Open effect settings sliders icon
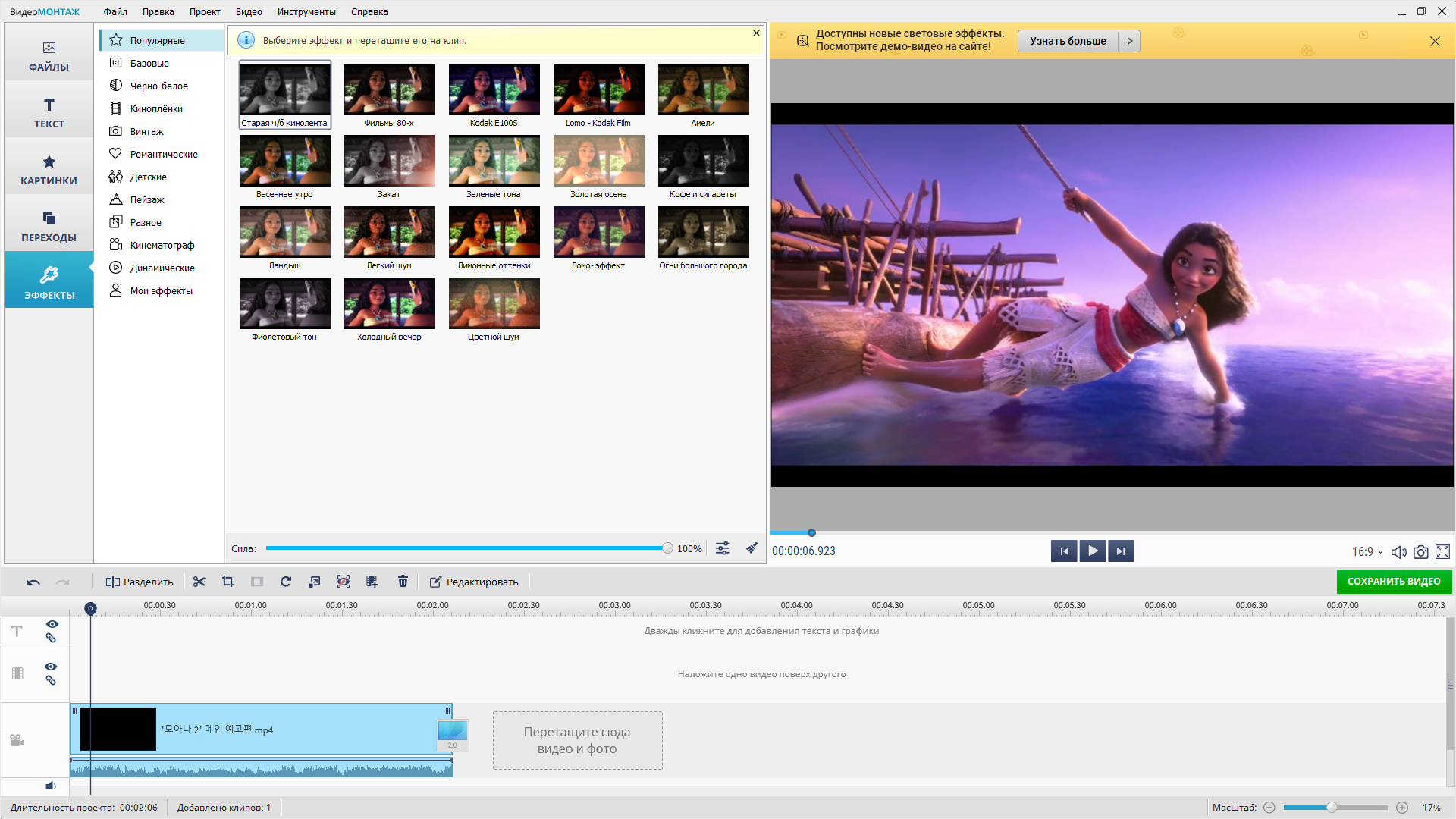The image size is (1456, 819). 723,548
